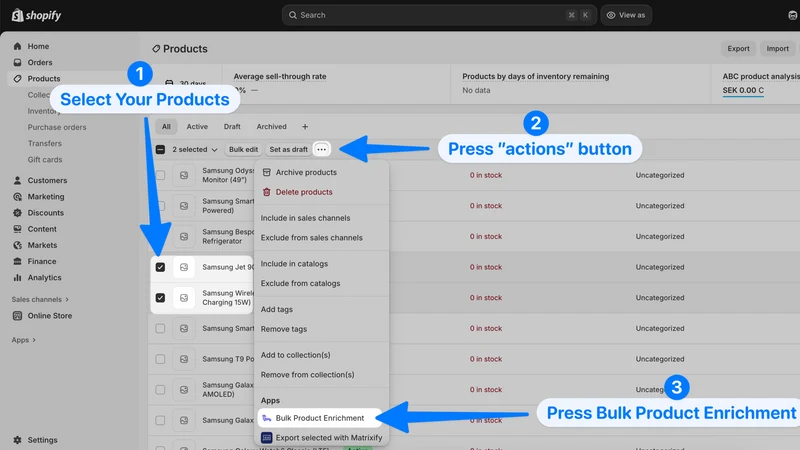The width and height of the screenshot is (800, 450).
Task: Open Transfers in sidebar
Action: [x=44, y=143]
